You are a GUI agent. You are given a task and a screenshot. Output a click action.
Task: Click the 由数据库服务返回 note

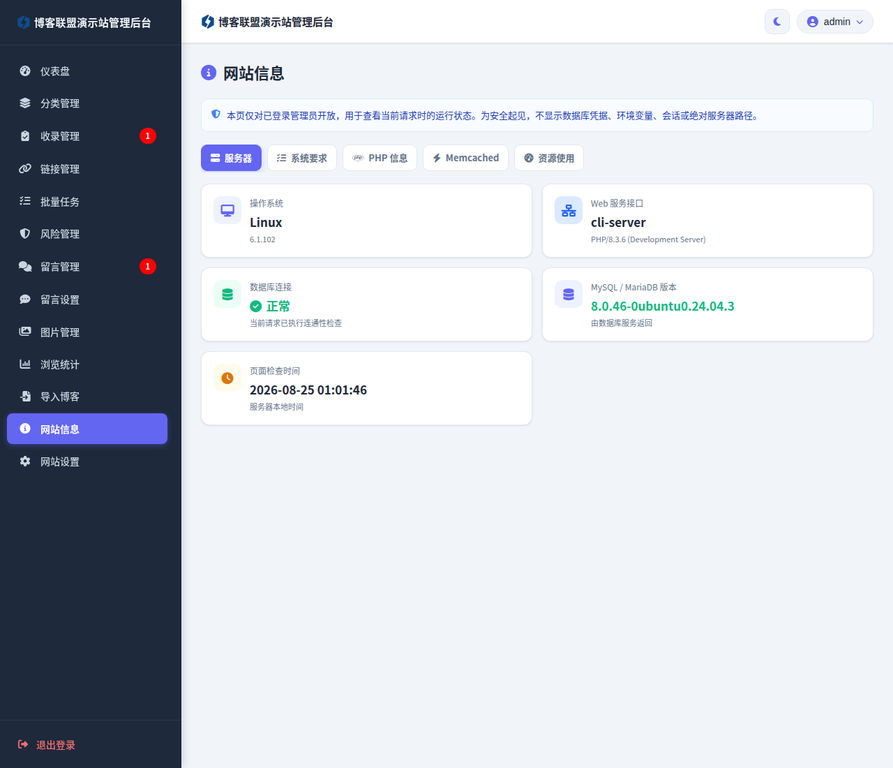(621, 323)
